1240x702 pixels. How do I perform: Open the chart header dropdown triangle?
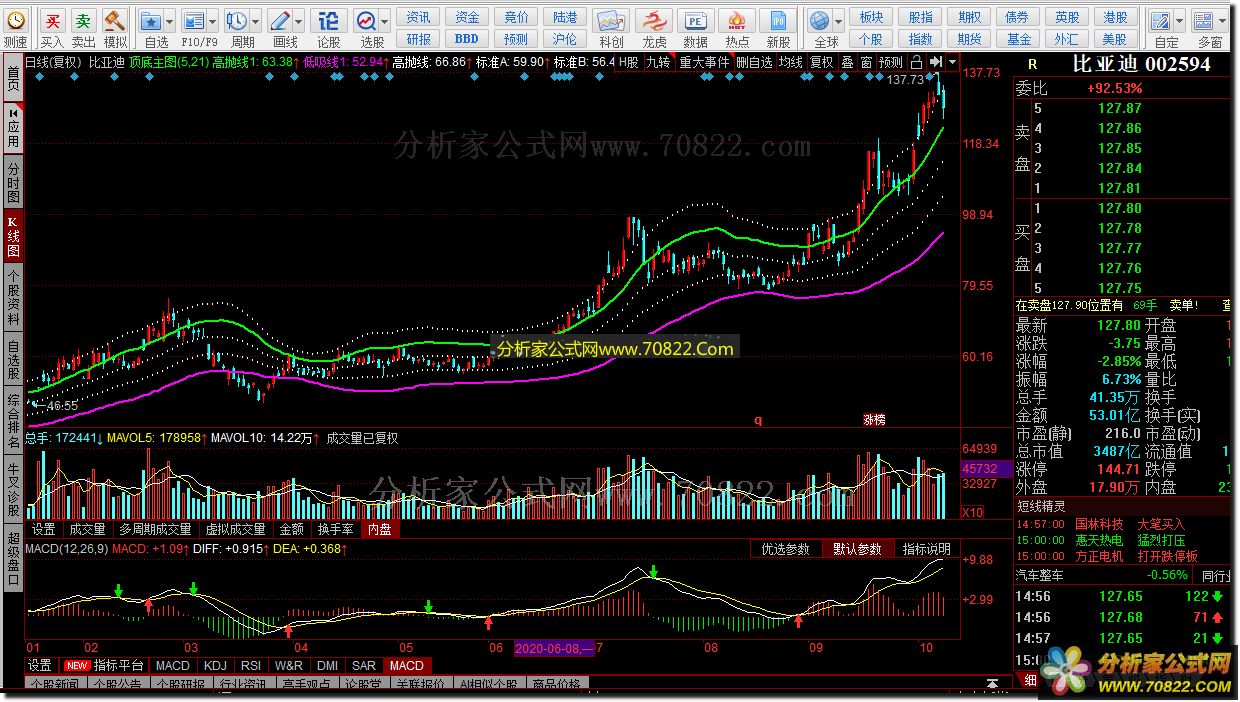[x=953, y=62]
